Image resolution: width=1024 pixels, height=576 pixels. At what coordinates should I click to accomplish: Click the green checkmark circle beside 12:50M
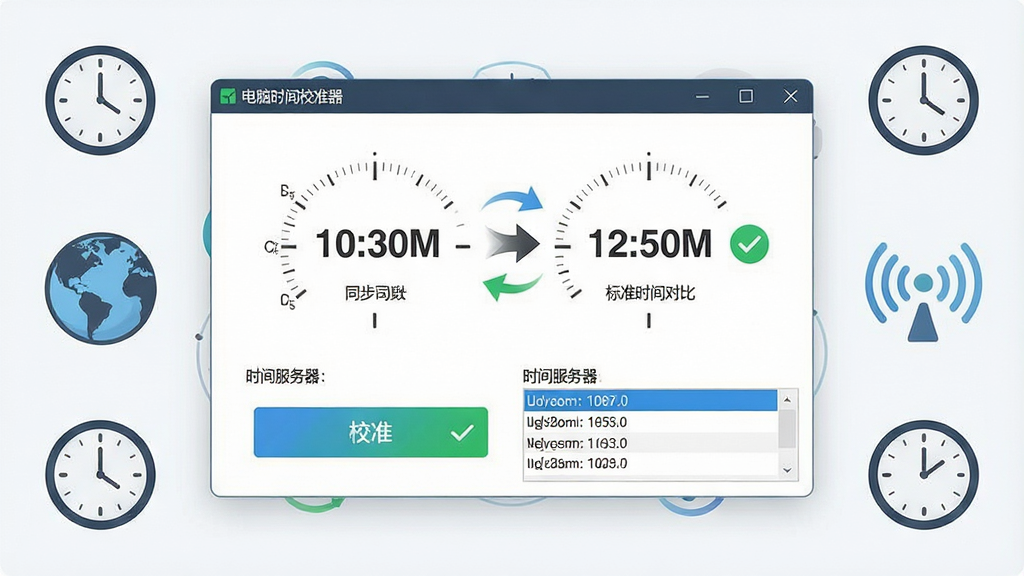point(749,244)
